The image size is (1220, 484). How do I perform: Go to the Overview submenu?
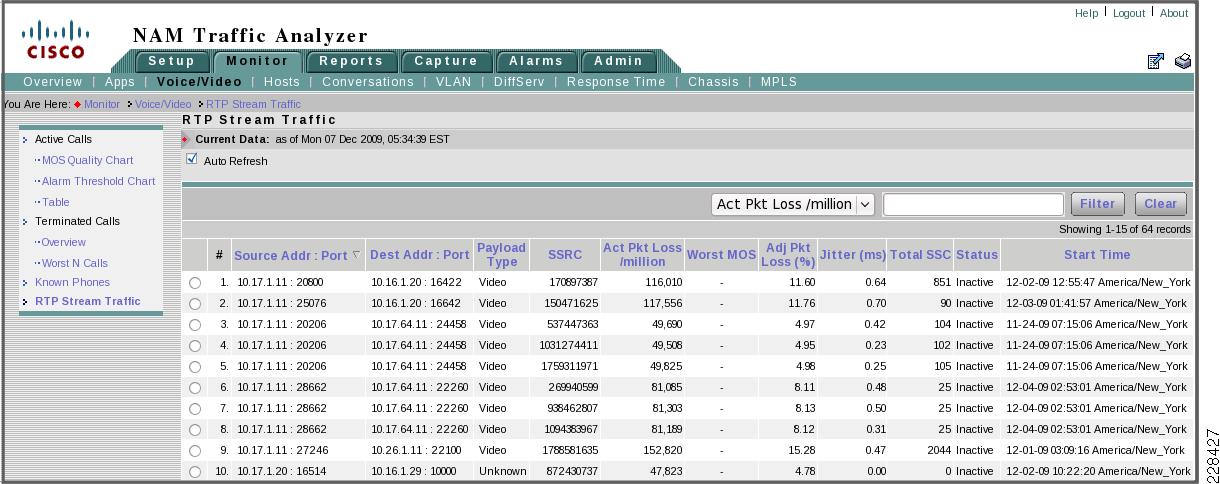pos(53,82)
